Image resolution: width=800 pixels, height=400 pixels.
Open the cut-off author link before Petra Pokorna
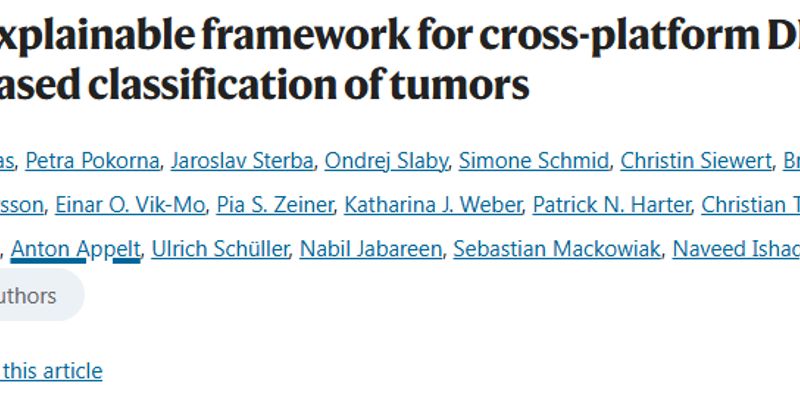pyautogui.click(x=7, y=161)
